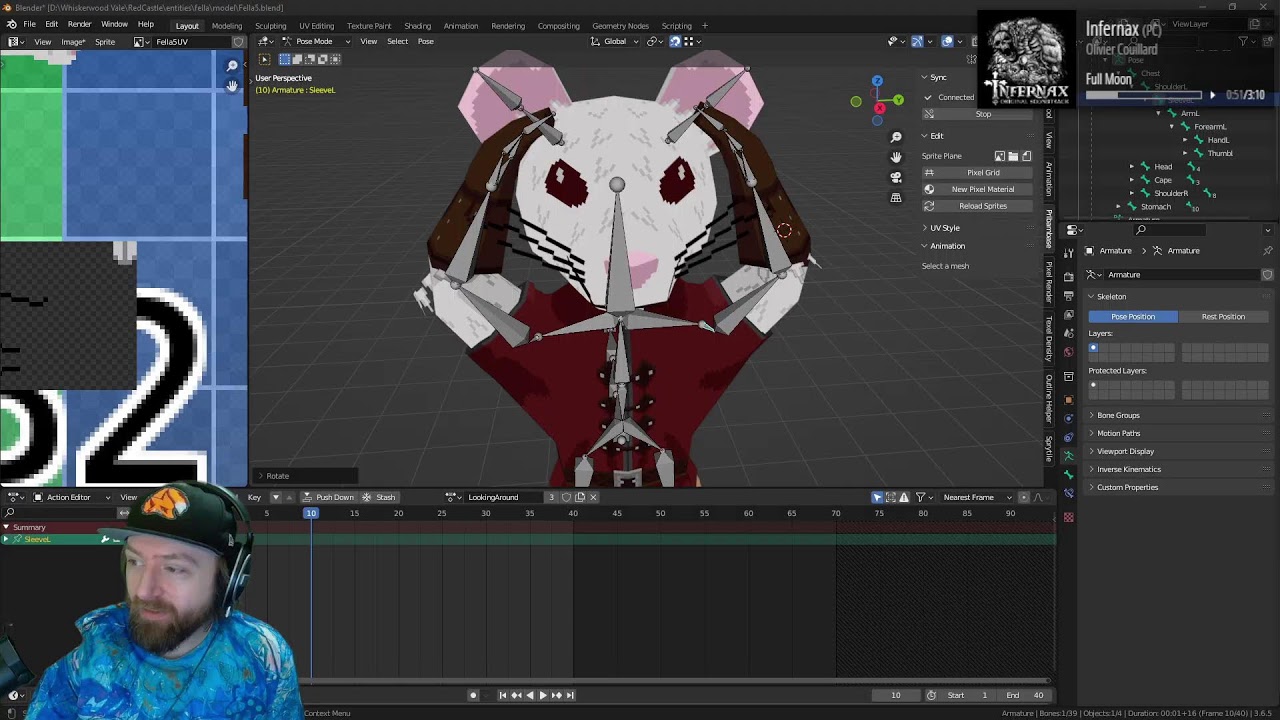This screenshot has width=1280, height=720.
Task: Open the World properties globe icon
Action: [1068, 352]
